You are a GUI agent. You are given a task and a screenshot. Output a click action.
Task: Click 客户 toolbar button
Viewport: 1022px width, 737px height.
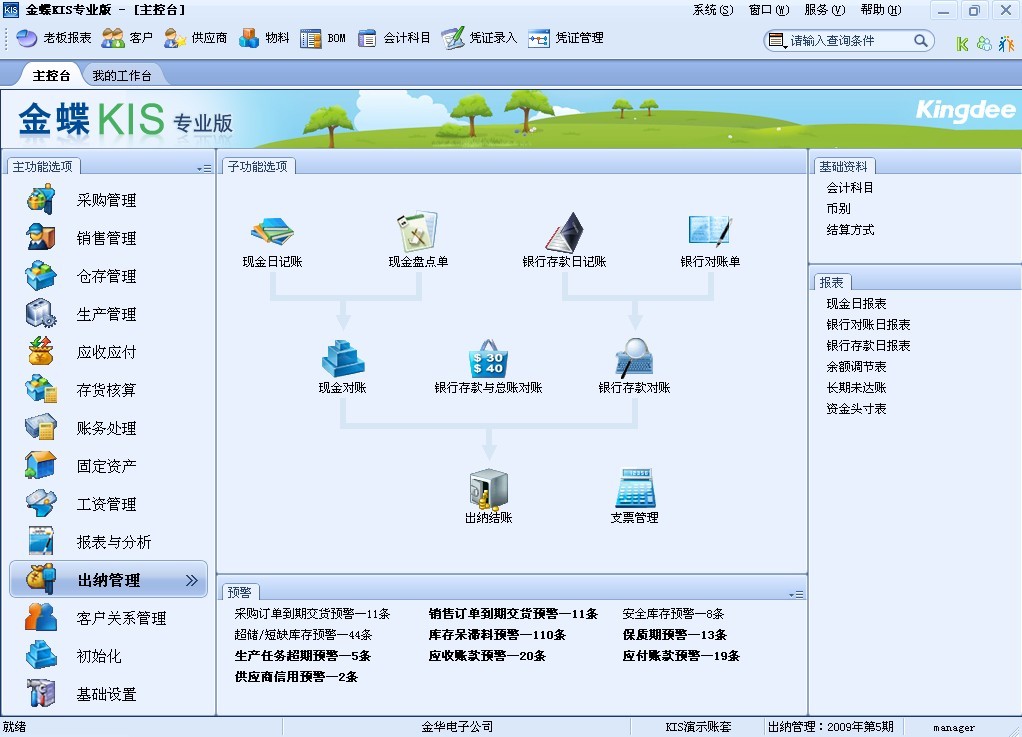coord(127,38)
